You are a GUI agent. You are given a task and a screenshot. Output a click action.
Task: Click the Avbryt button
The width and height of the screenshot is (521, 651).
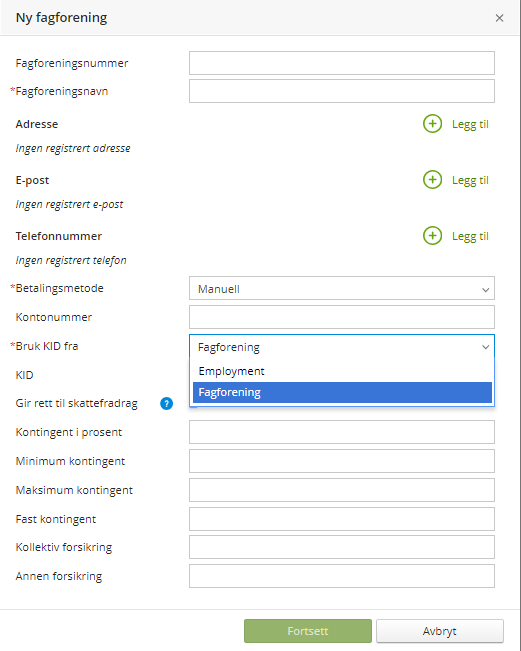coord(440,631)
